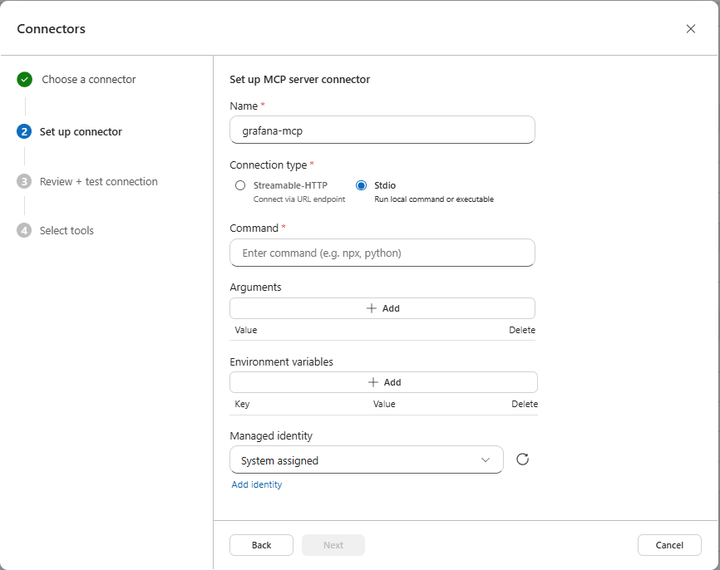Open the Managed identity dropdown
This screenshot has height=570, width=720.
[x=366, y=460]
